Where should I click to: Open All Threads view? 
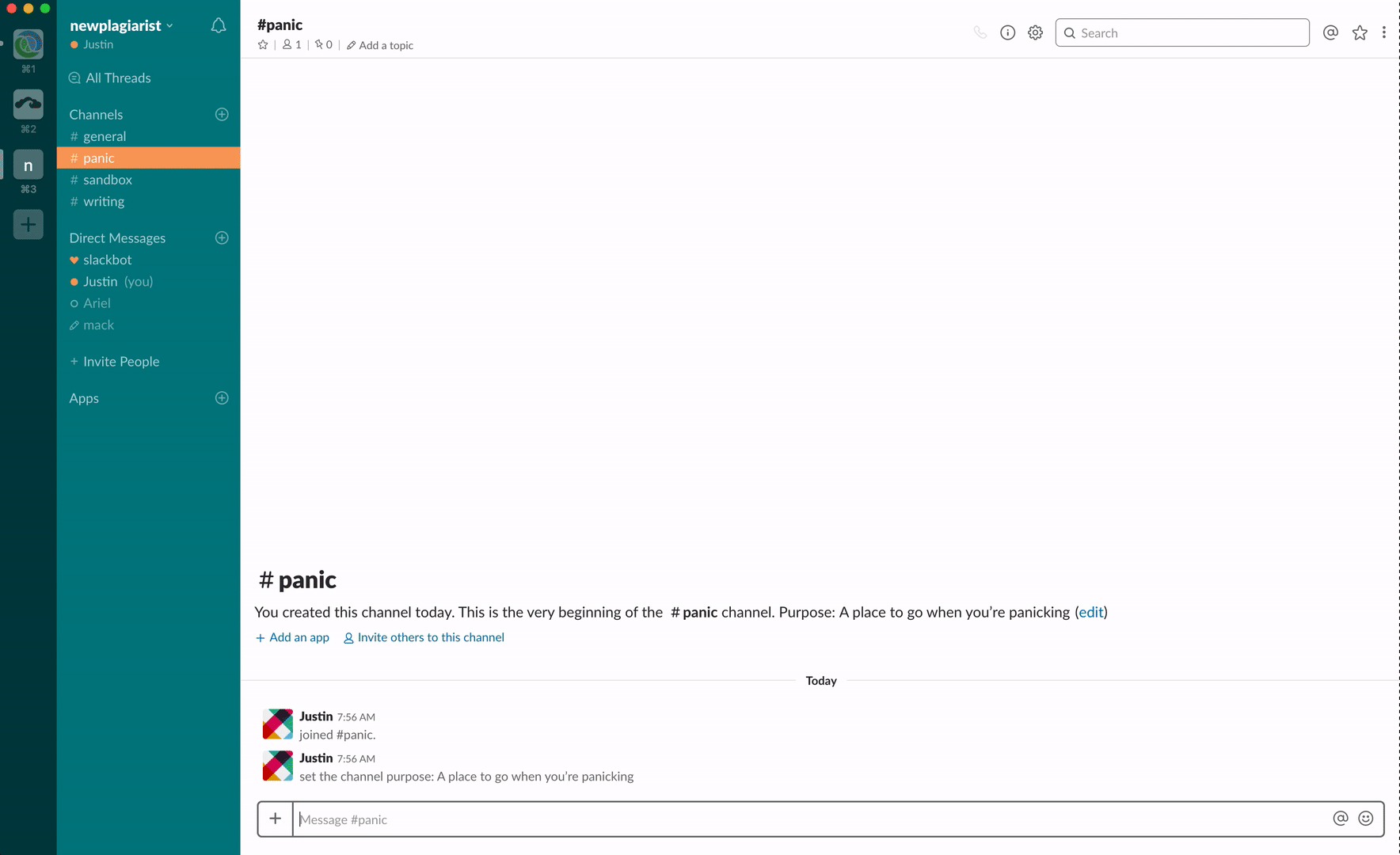pyautogui.click(x=109, y=78)
